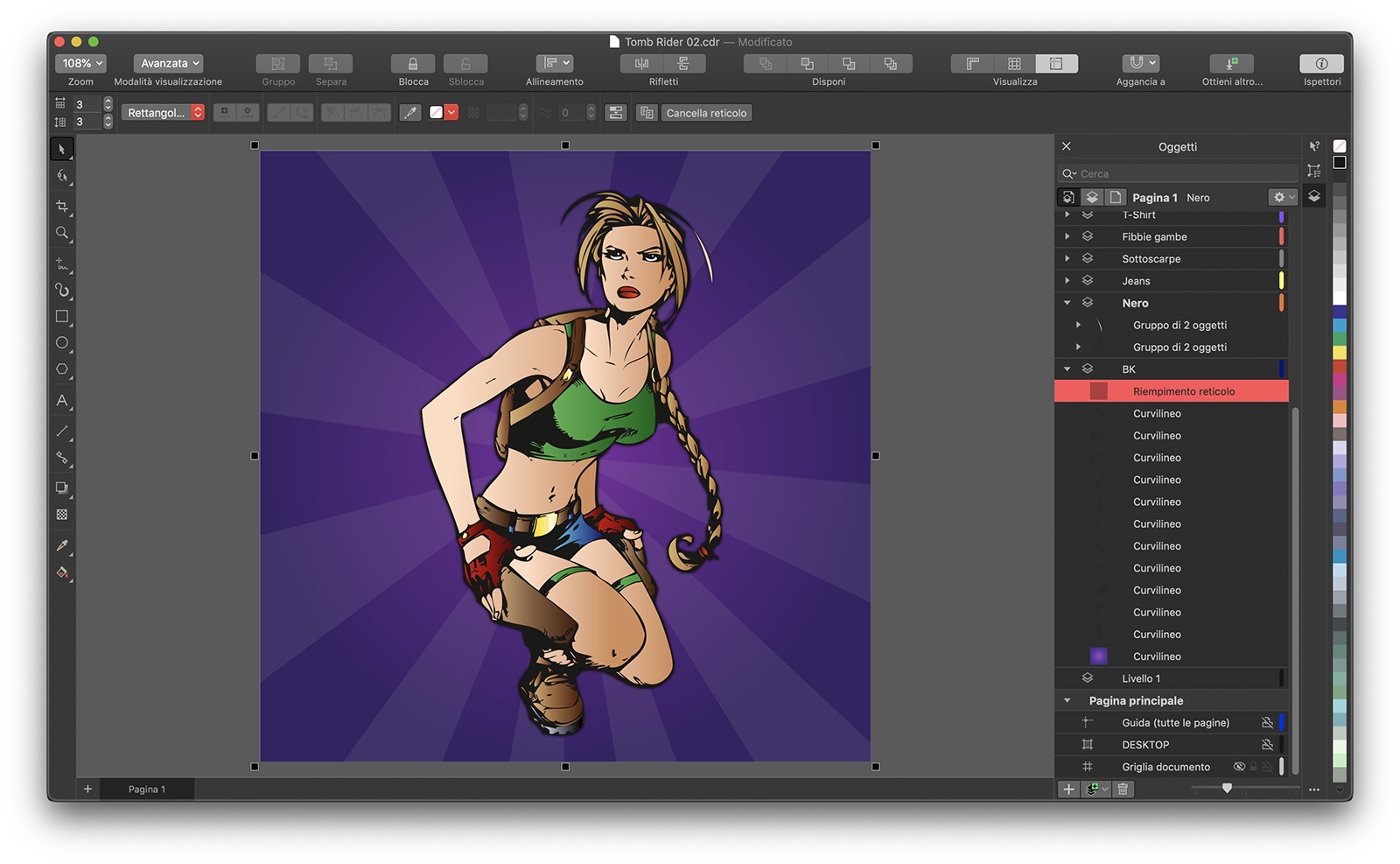Viewport: 1400px width, 864px height.
Task: Collapse the BK layer
Action: 1067,369
